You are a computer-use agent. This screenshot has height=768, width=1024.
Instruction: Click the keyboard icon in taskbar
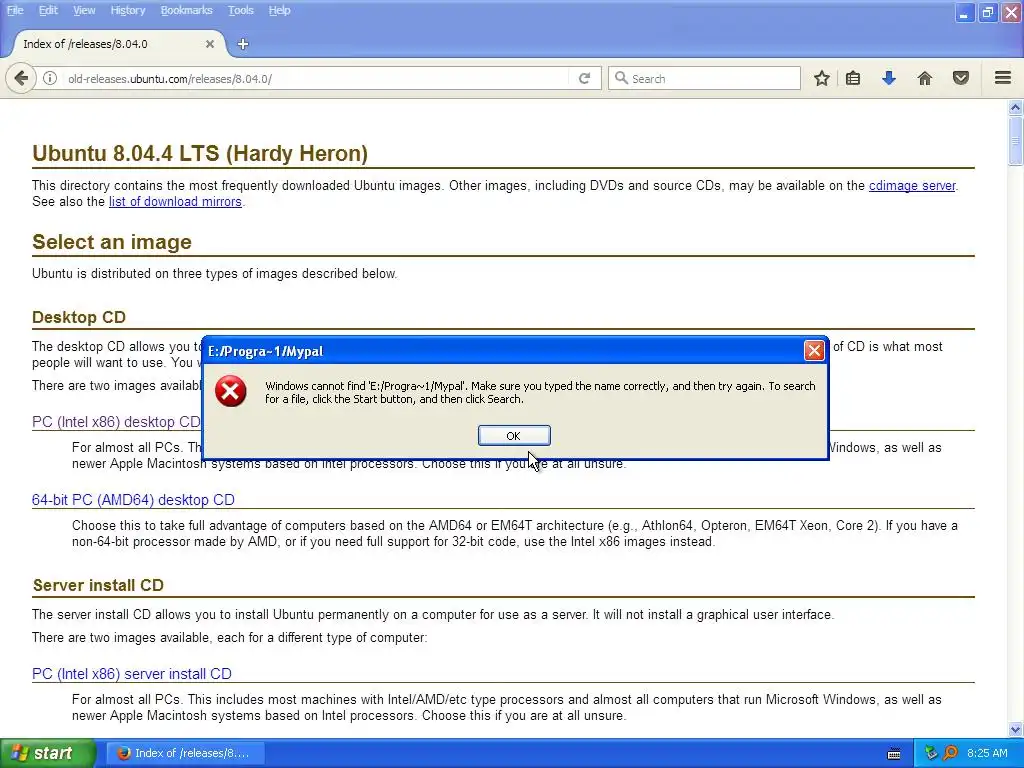pyautogui.click(x=894, y=754)
